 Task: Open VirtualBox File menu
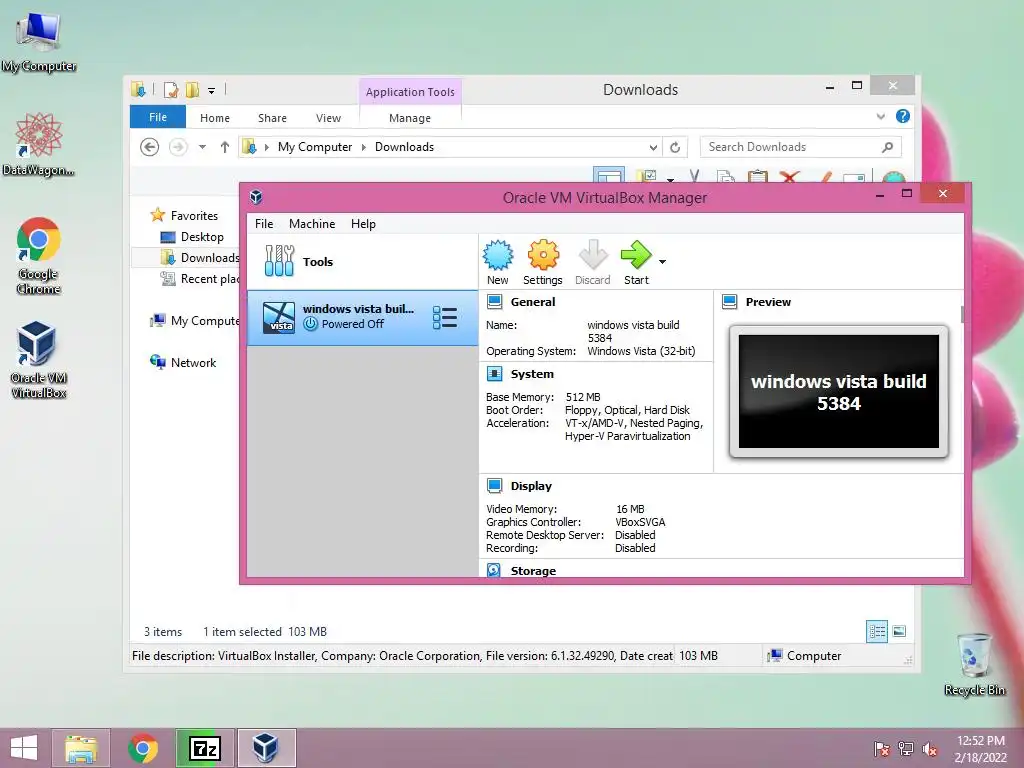264,224
